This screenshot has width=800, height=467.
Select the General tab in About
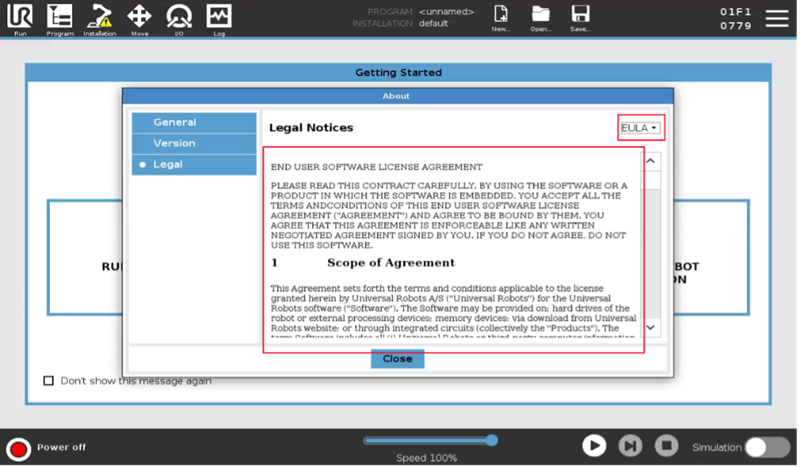pos(194,122)
